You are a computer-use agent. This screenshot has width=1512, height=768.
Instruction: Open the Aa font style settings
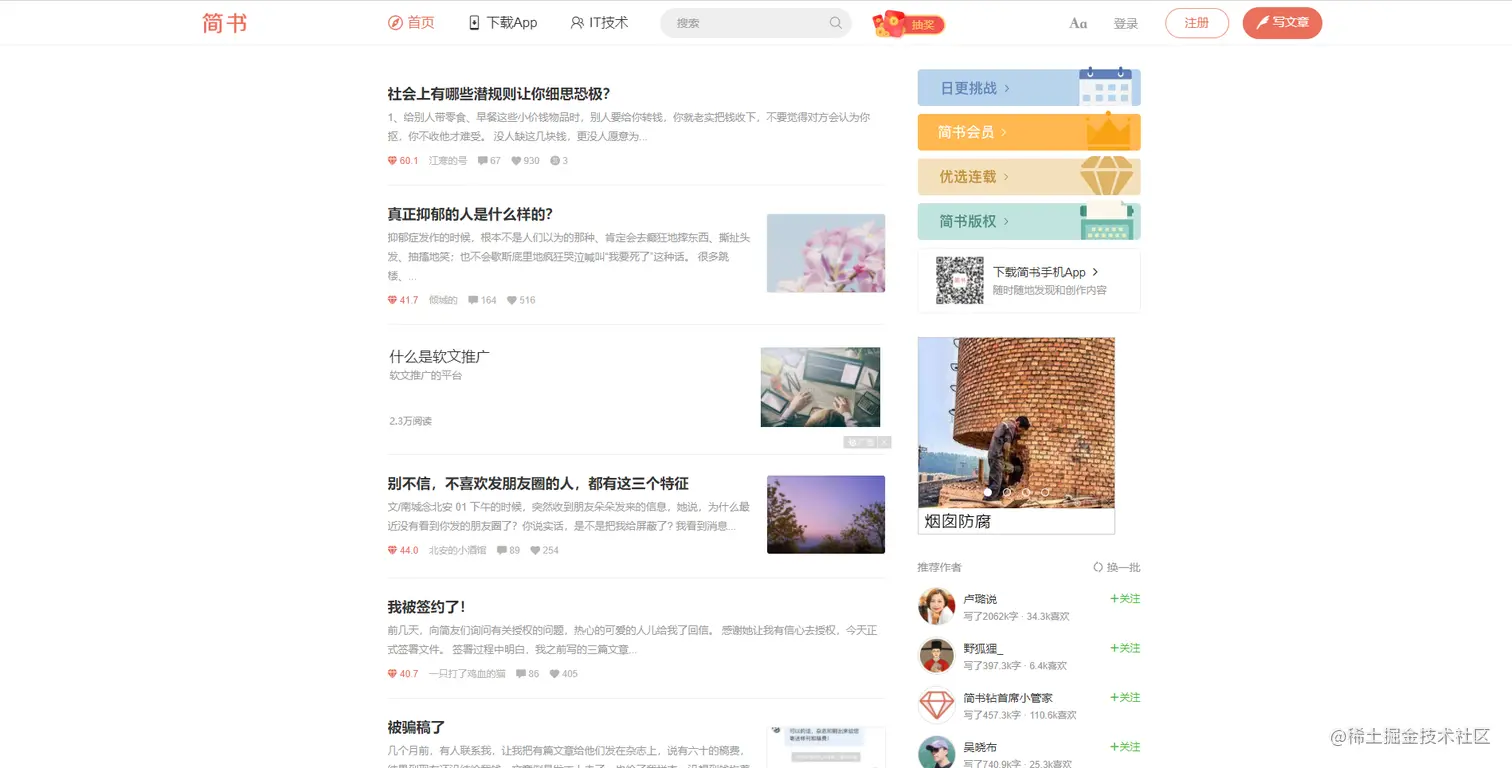point(1078,23)
